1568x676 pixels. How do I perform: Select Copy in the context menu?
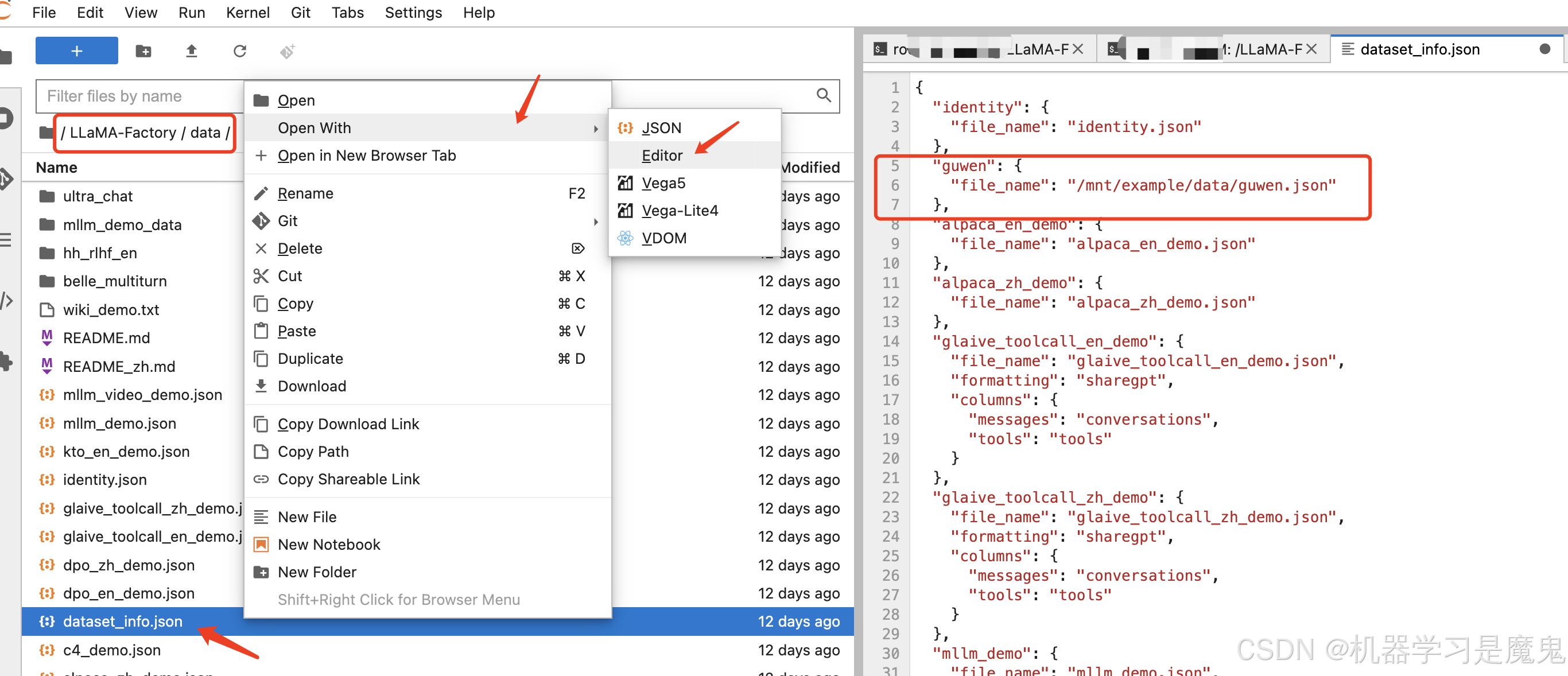click(x=428, y=304)
